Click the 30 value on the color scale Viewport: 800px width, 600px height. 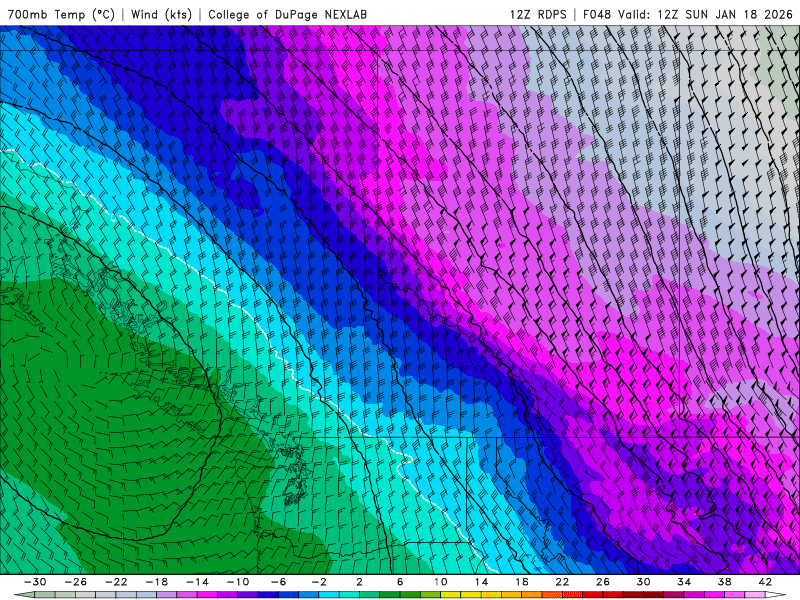pos(643,582)
